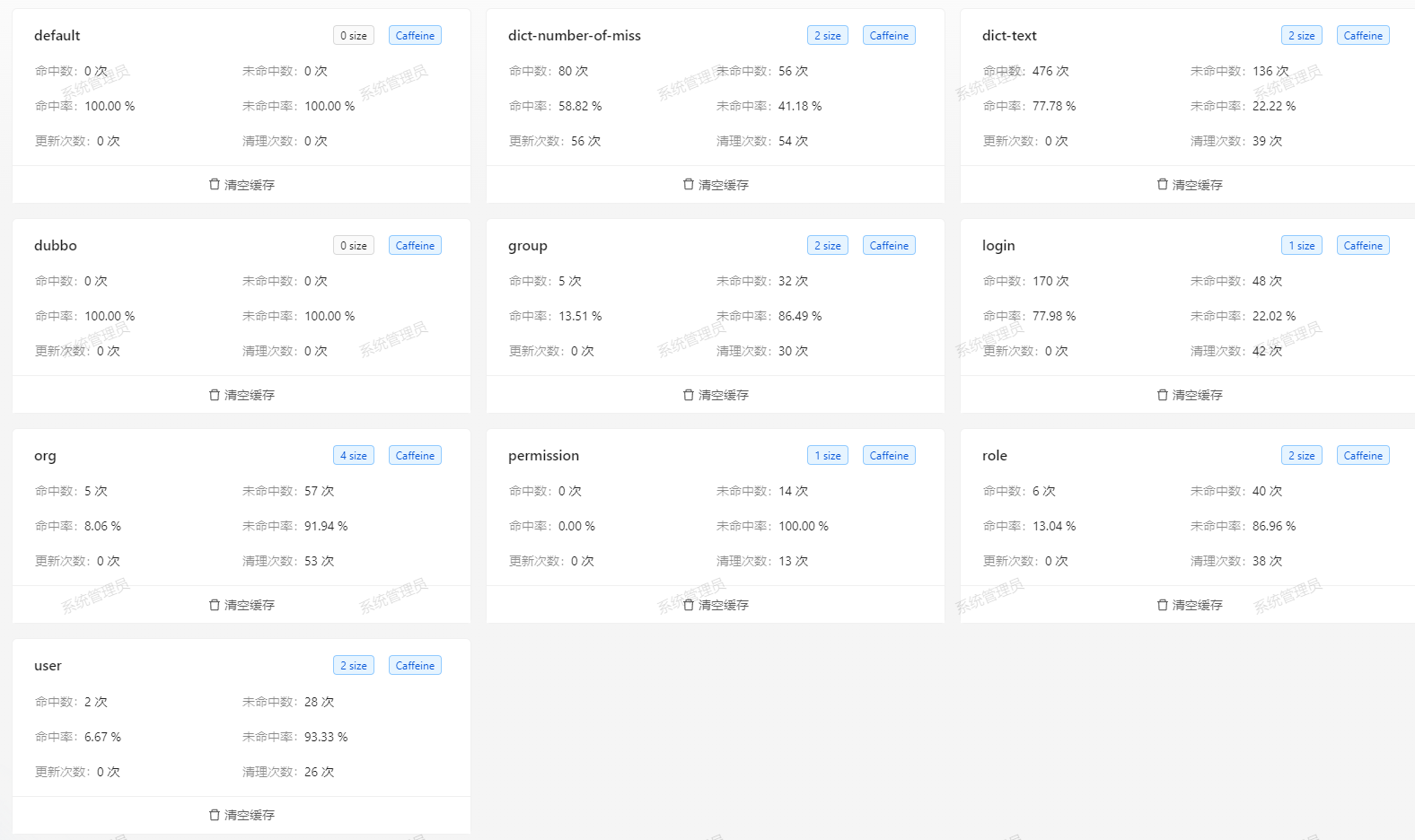Click trash icon in login cache card
Image resolution: width=1415 pixels, height=840 pixels.
pyautogui.click(x=1163, y=394)
